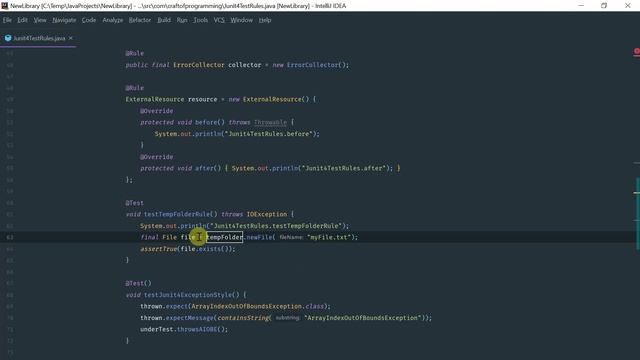Click the newFile method call
This screenshot has width=640, height=360.
click(259, 237)
